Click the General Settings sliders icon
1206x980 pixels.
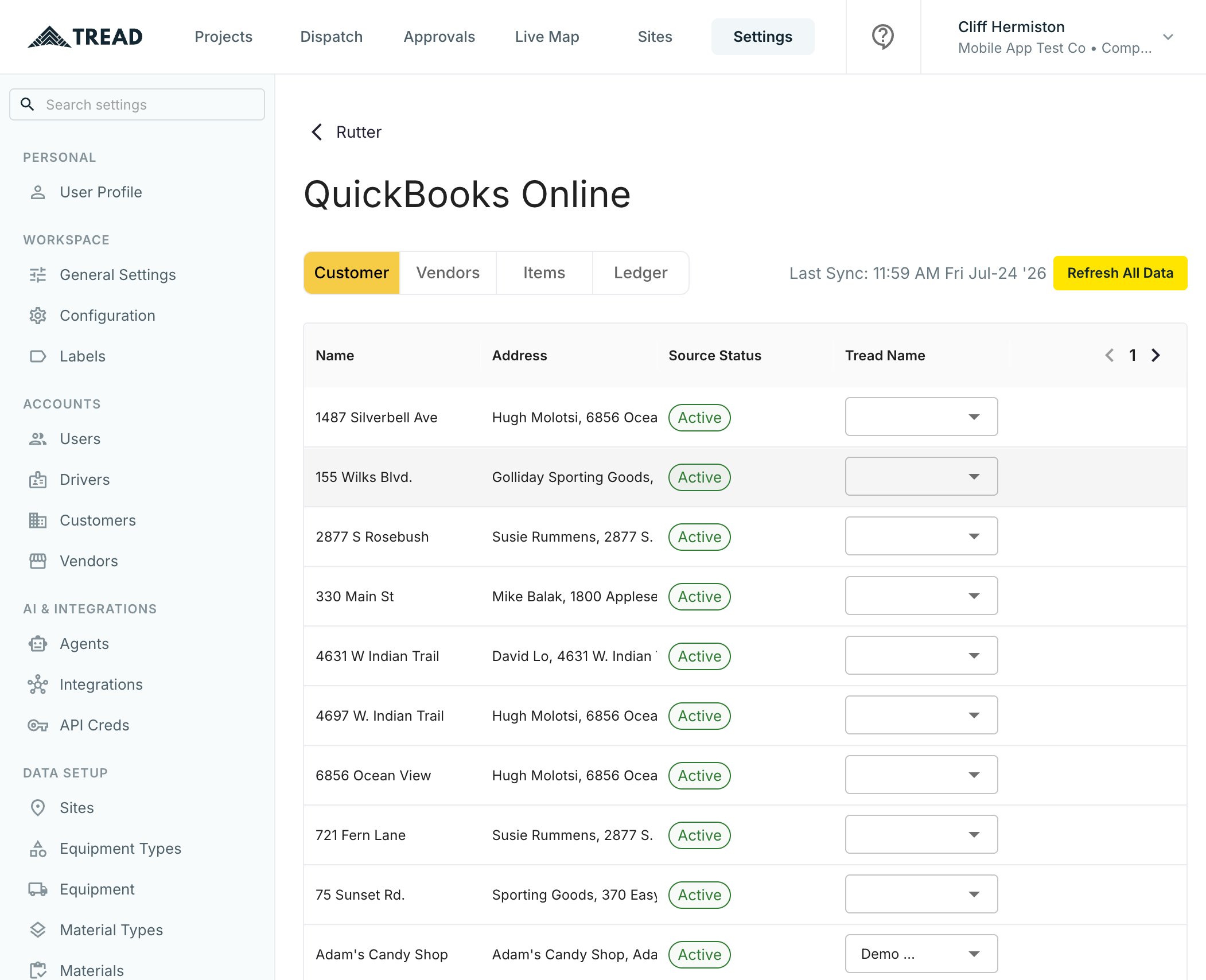click(38, 275)
